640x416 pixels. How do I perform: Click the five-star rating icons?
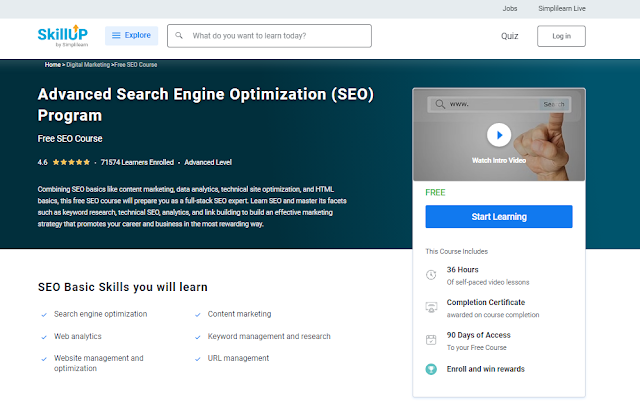click(71, 162)
